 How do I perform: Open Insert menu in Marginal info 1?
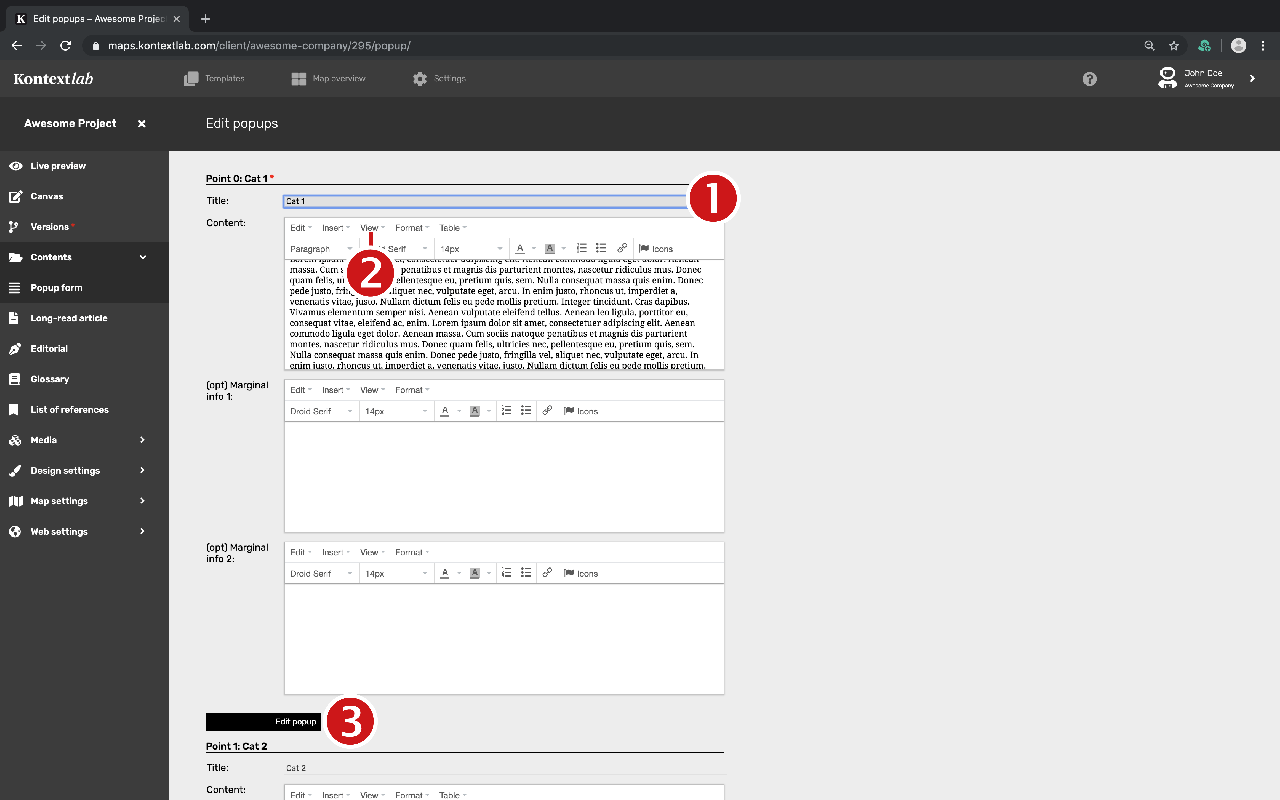point(335,390)
